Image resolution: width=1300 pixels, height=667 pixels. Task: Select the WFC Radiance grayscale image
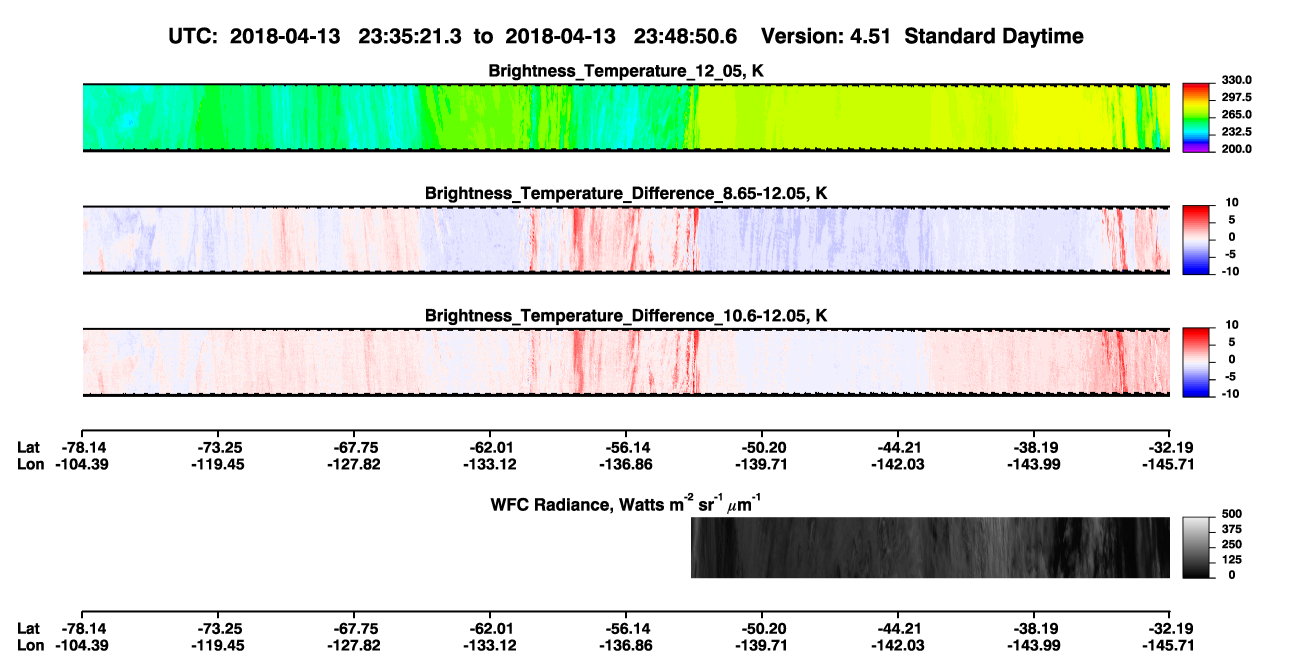click(x=930, y=547)
